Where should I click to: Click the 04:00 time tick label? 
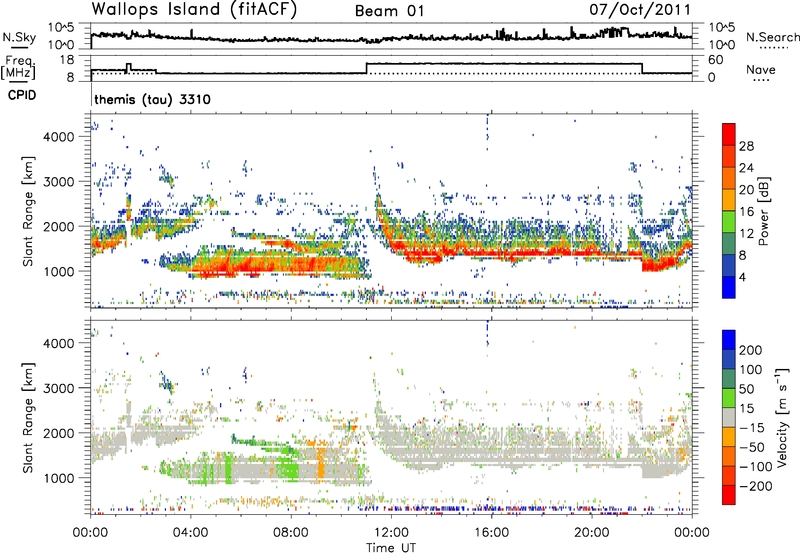point(191,533)
